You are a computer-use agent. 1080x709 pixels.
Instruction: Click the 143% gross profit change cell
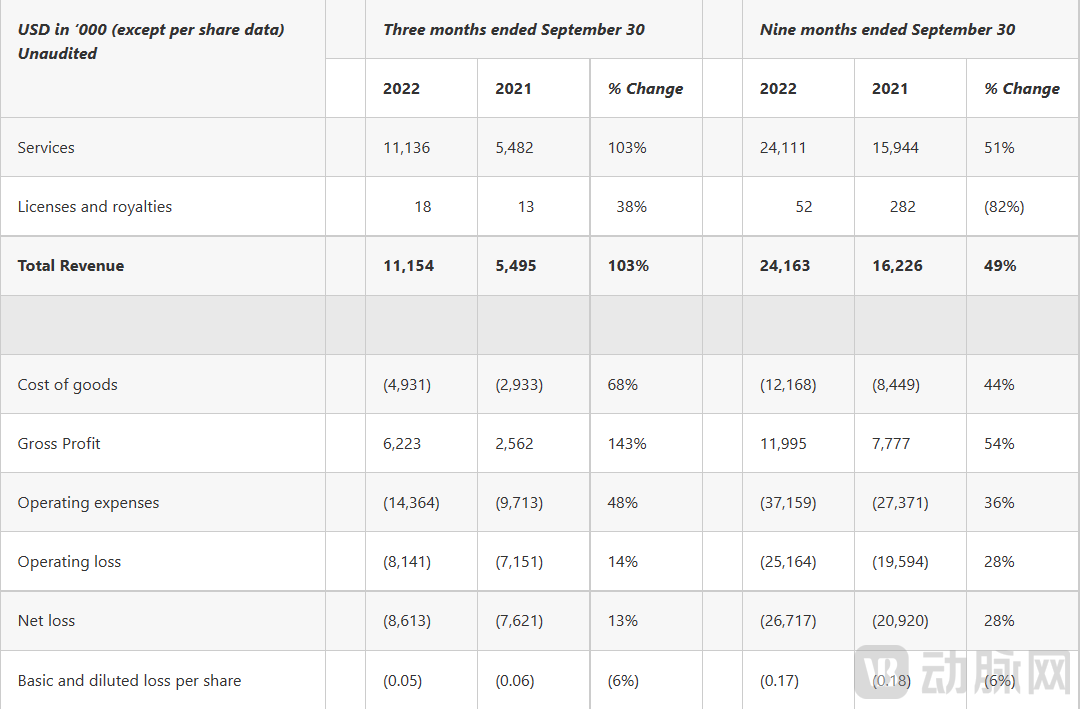coord(627,444)
